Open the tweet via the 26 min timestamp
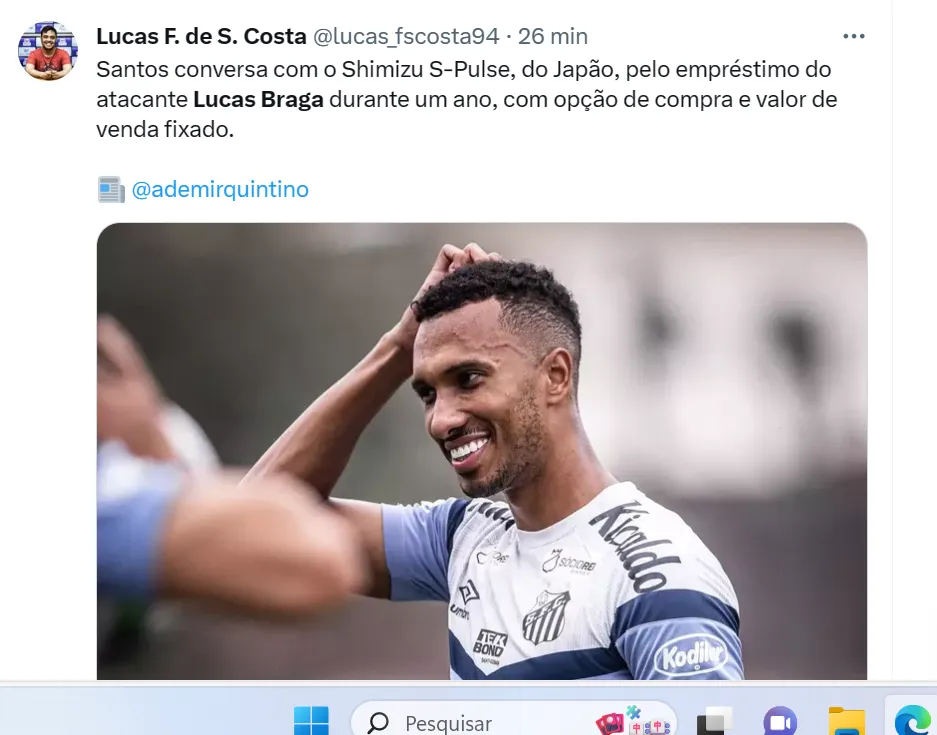 click(553, 36)
